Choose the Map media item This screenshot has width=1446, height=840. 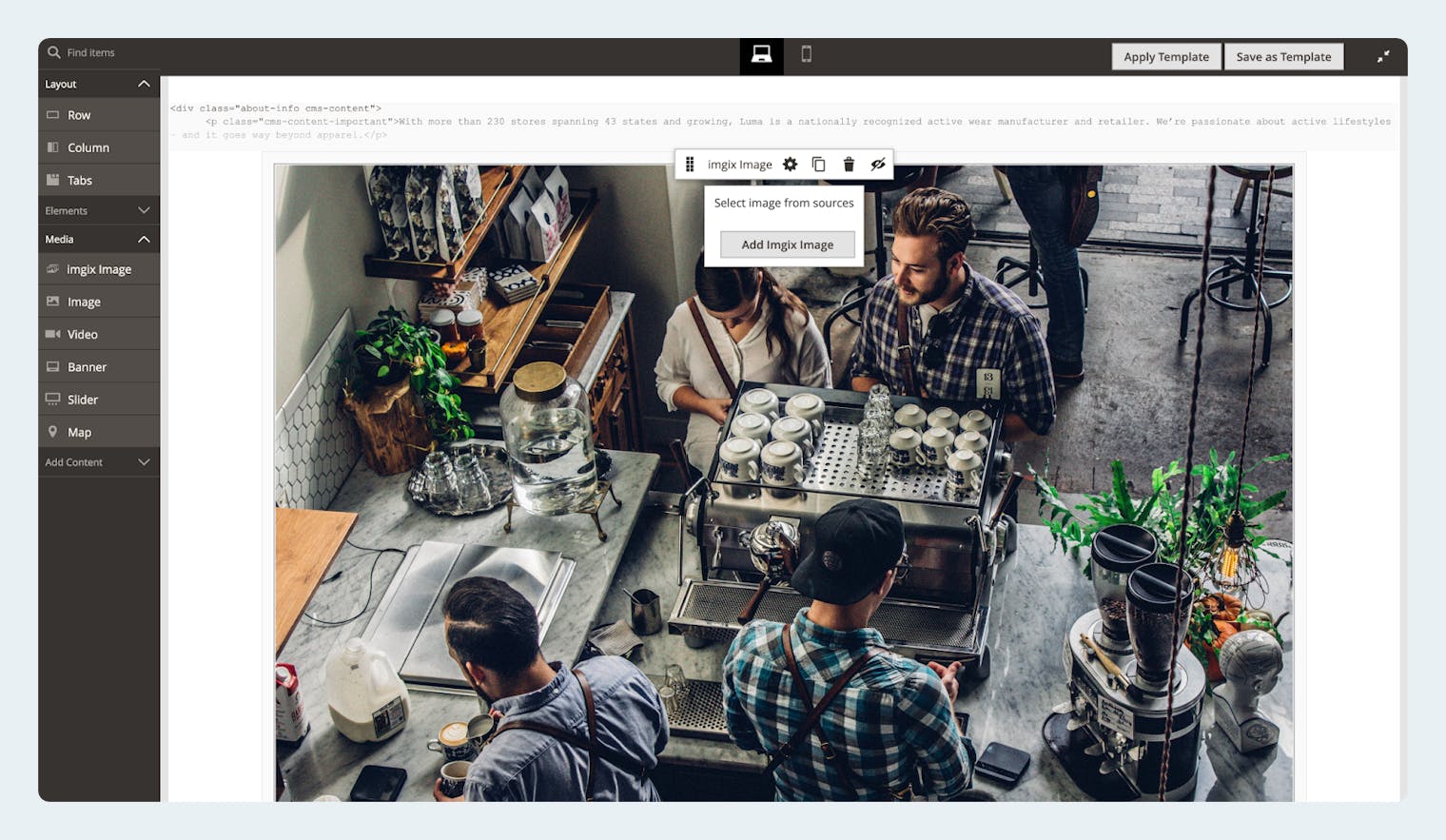99,432
